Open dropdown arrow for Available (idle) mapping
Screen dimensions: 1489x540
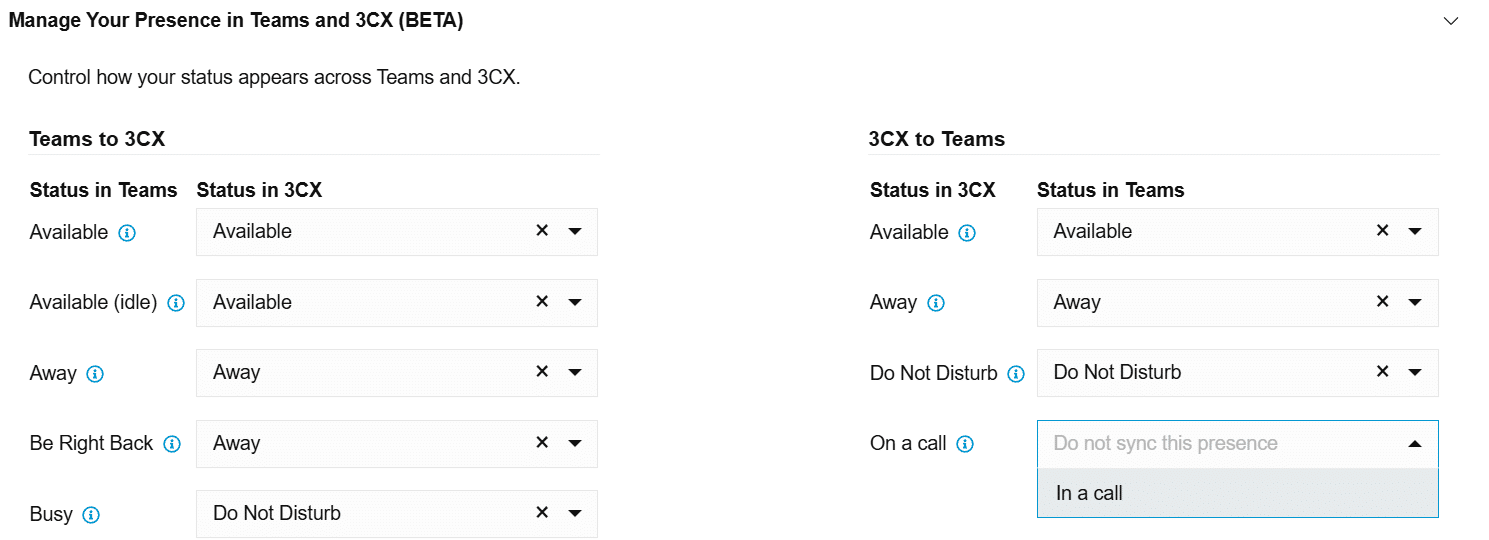575,302
